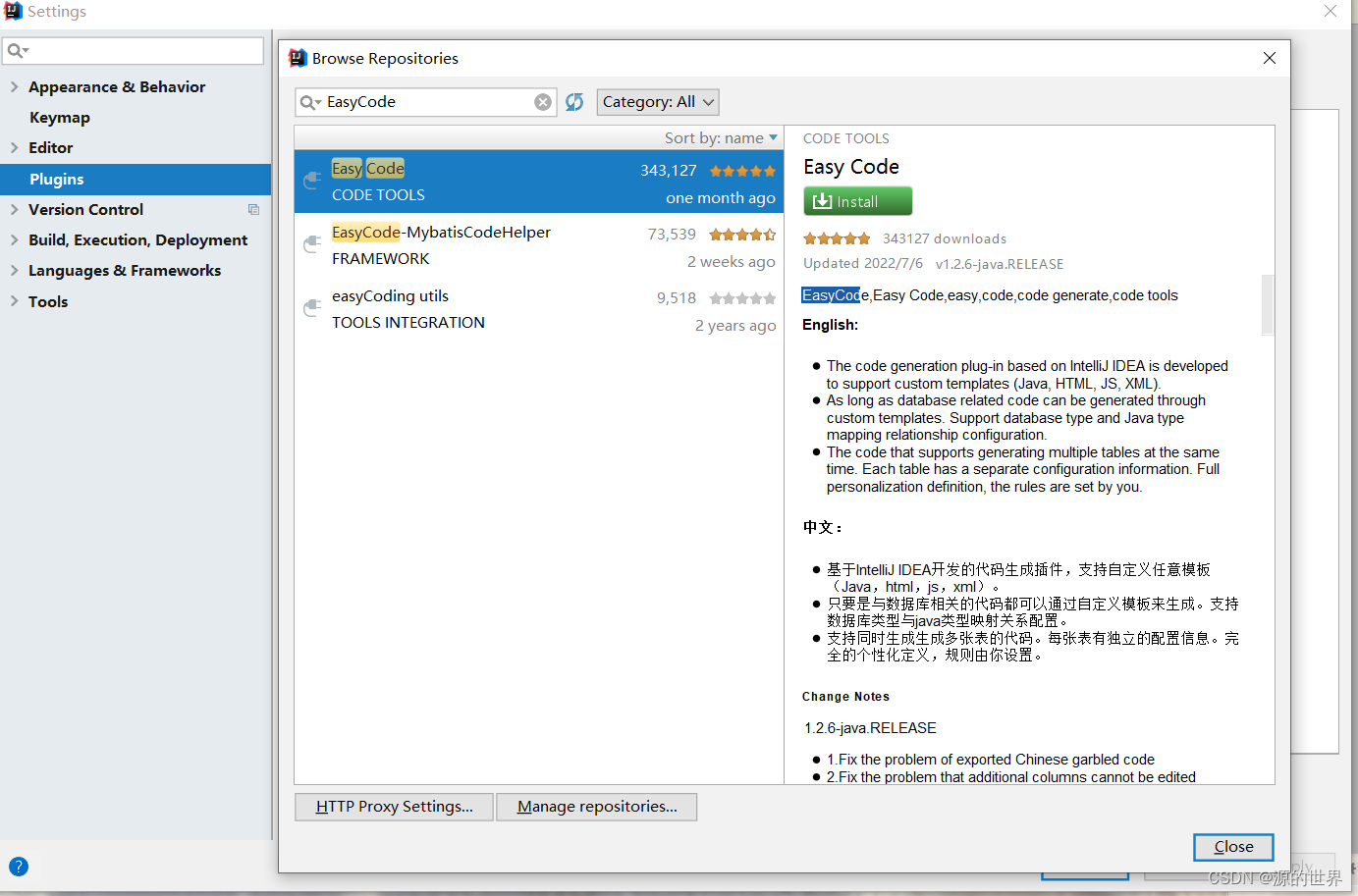
Task: Select Languages & Frameworks label
Action: click(x=125, y=270)
